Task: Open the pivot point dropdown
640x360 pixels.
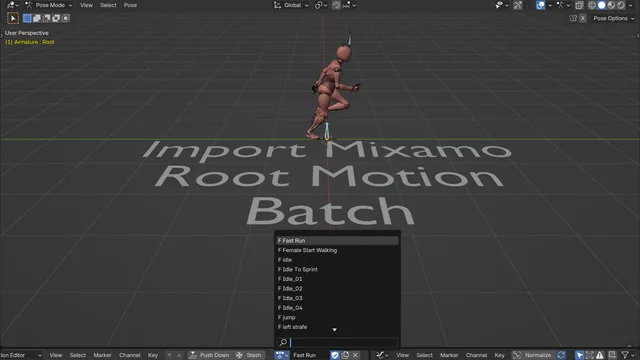Action: (x=321, y=5)
